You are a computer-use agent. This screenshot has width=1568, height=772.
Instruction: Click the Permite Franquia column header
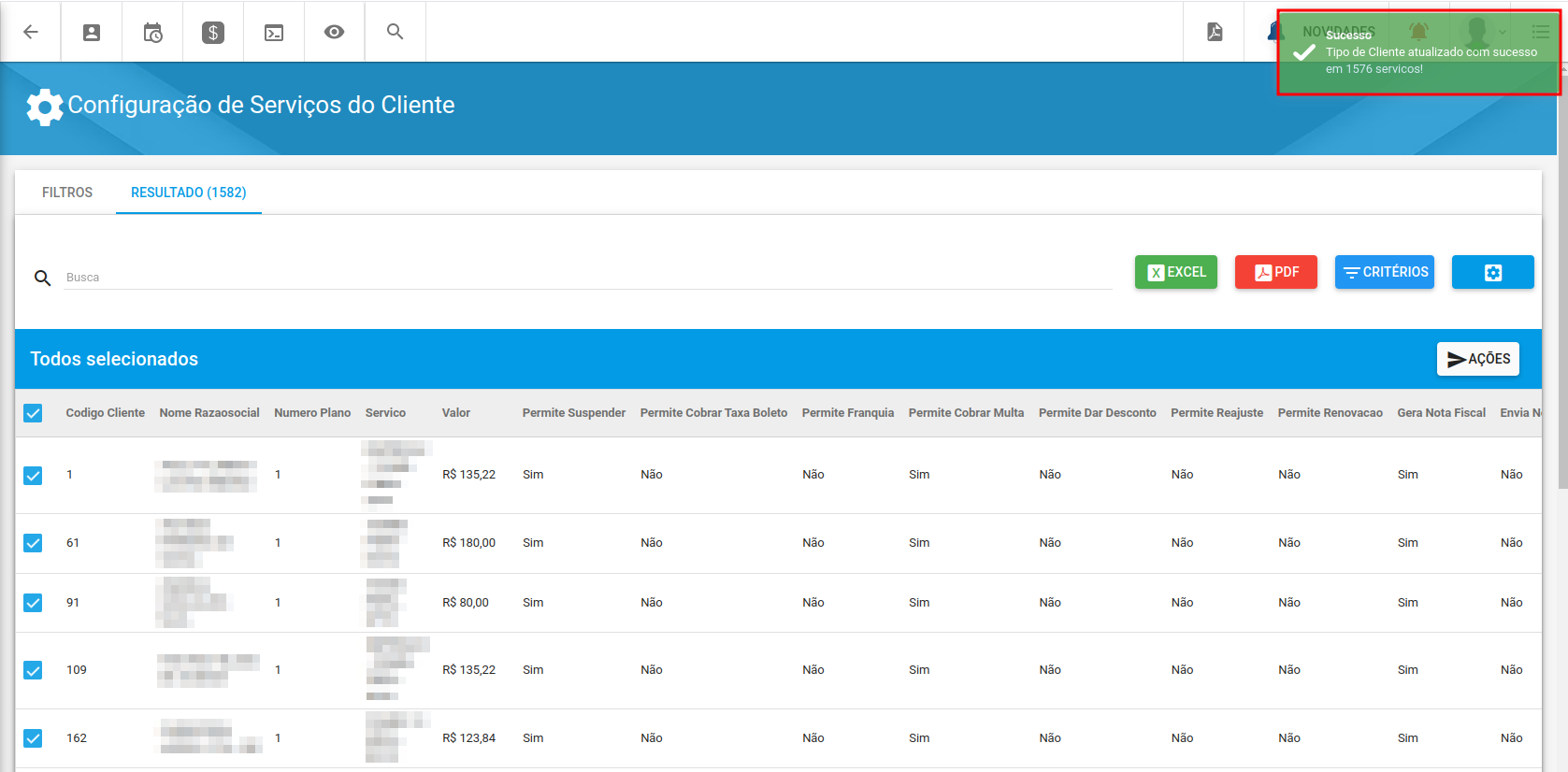848,413
